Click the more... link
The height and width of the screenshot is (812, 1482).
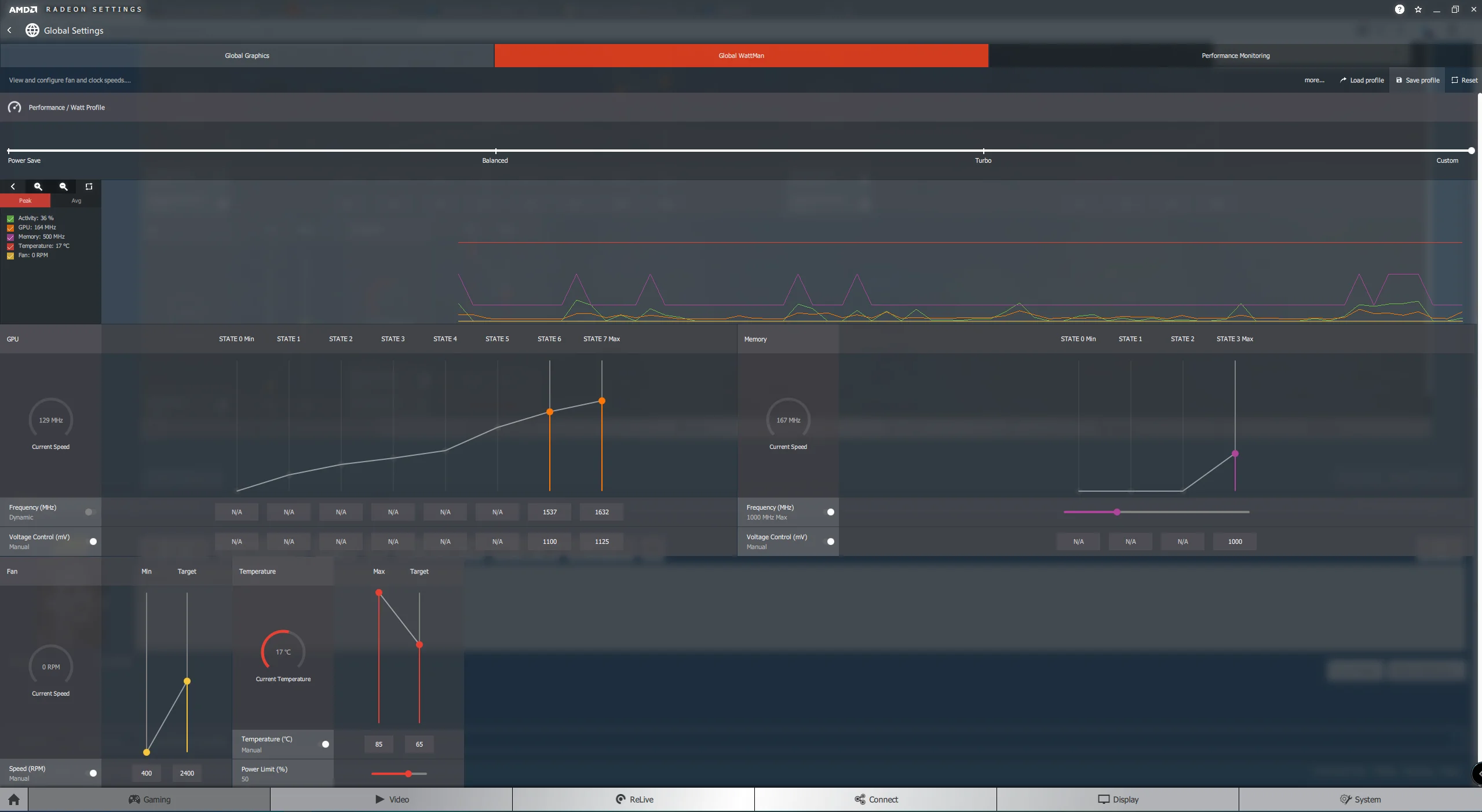click(x=1314, y=80)
